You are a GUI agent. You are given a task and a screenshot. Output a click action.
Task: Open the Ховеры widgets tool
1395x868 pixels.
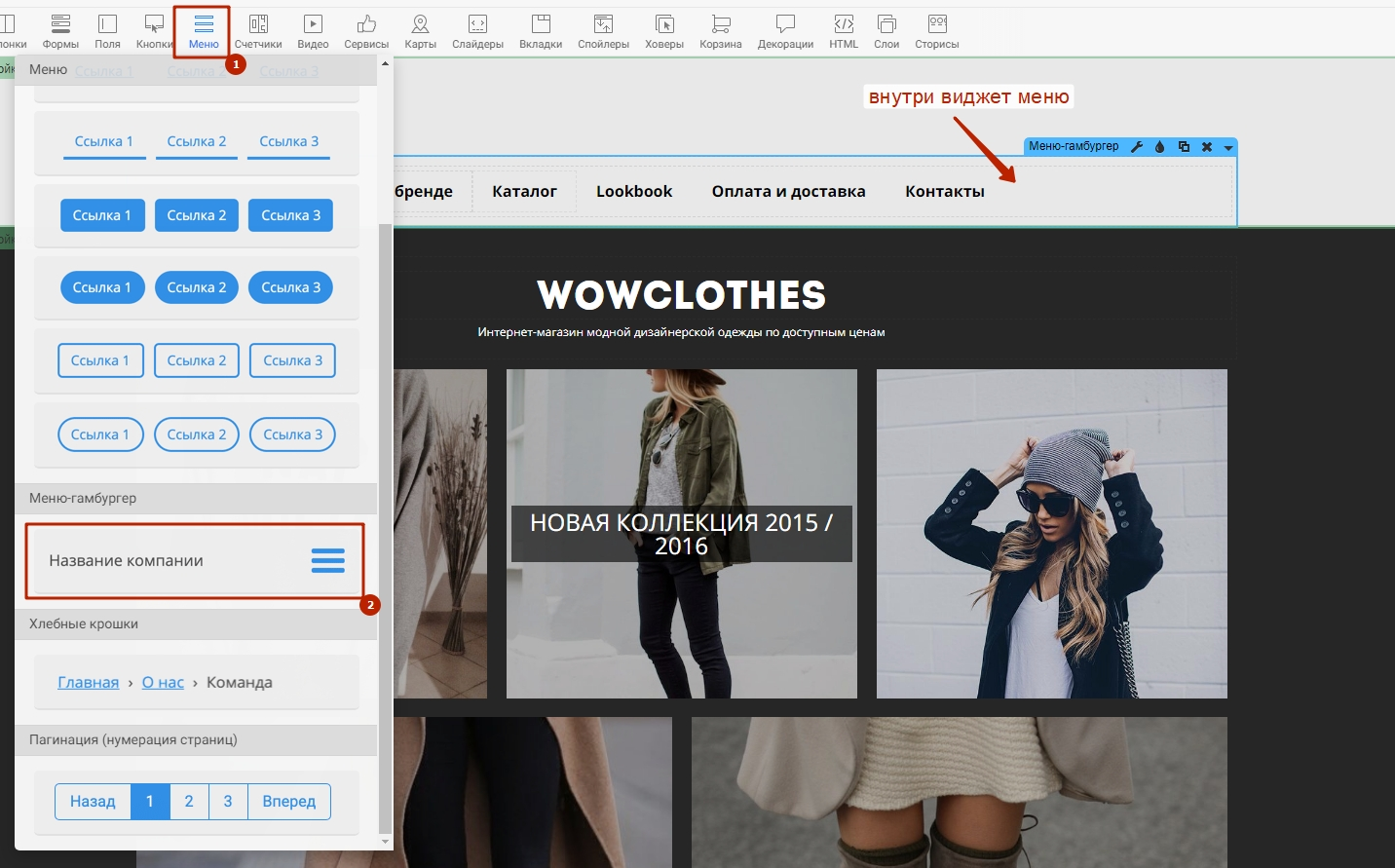pyautogui.click(x=664, y=31)
